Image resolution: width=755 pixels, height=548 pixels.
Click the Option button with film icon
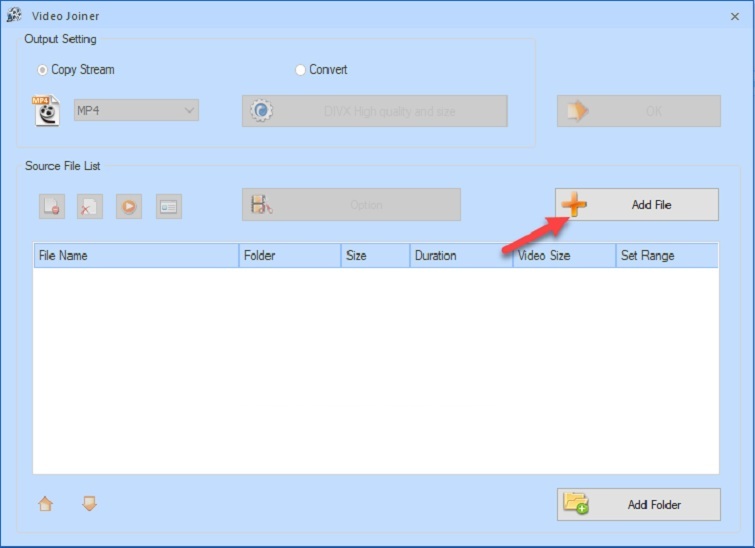coord(351,205)
